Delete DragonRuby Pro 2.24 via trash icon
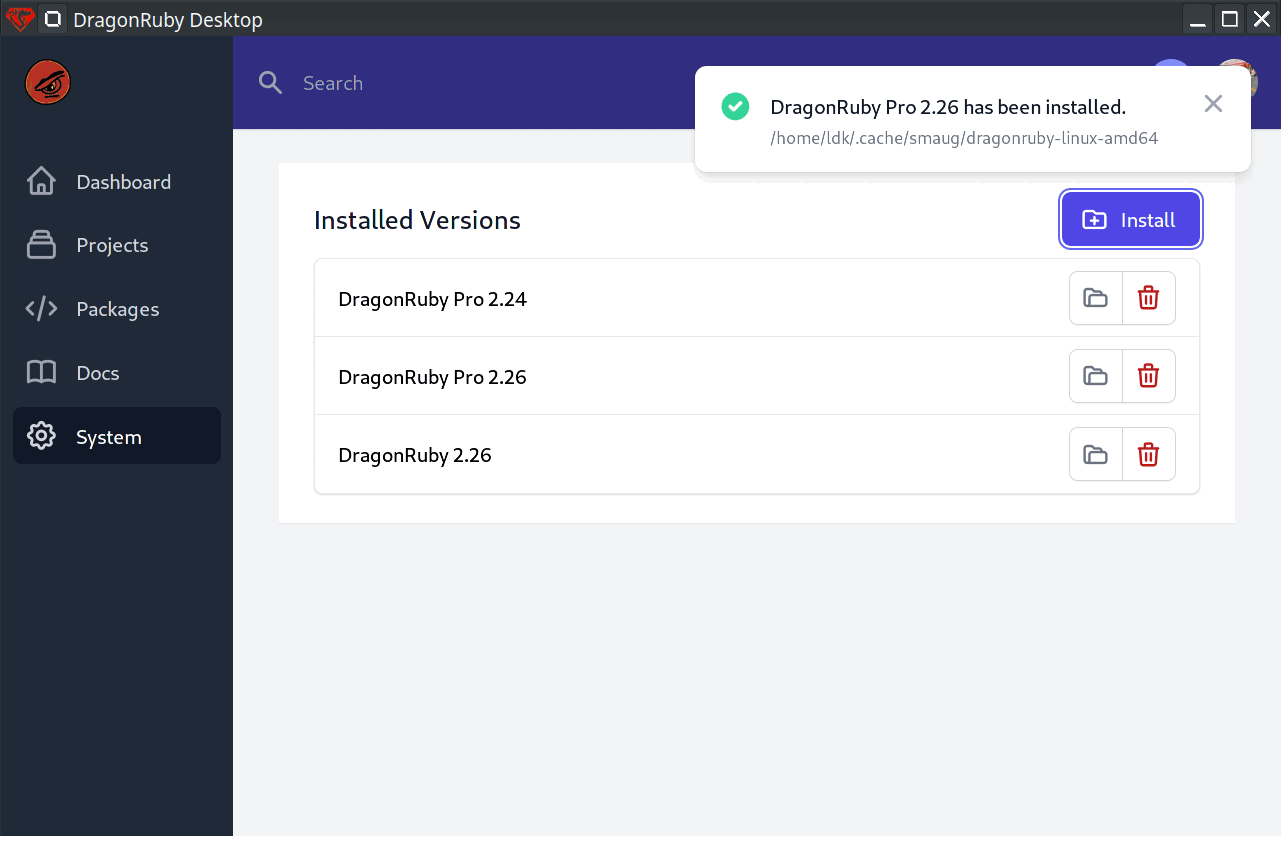Image resolution: width=1282 pixels, height=866 pixels. click(x=1148, y=297)
